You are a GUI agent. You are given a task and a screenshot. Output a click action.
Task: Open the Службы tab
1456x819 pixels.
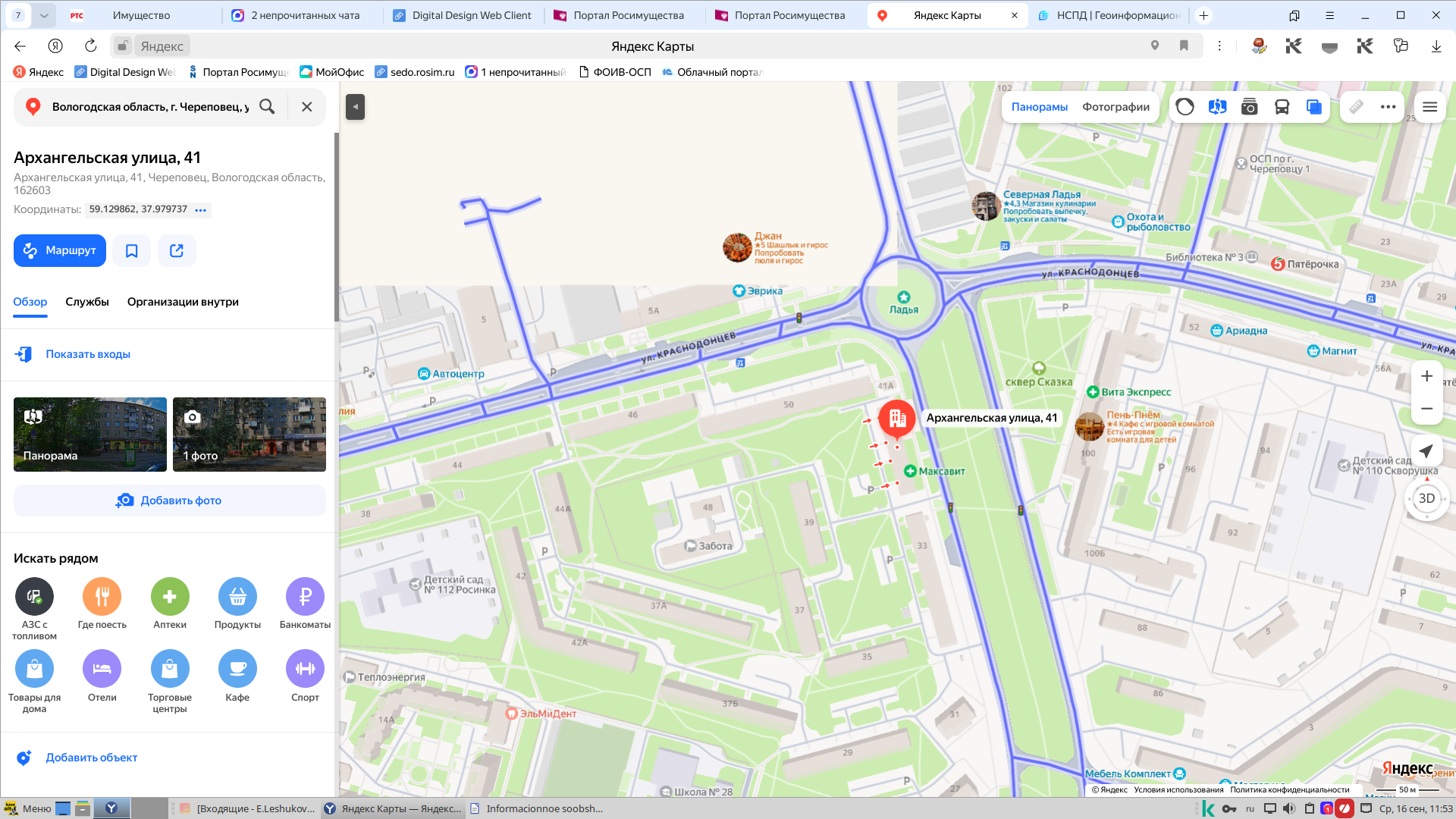coord(87,302)
